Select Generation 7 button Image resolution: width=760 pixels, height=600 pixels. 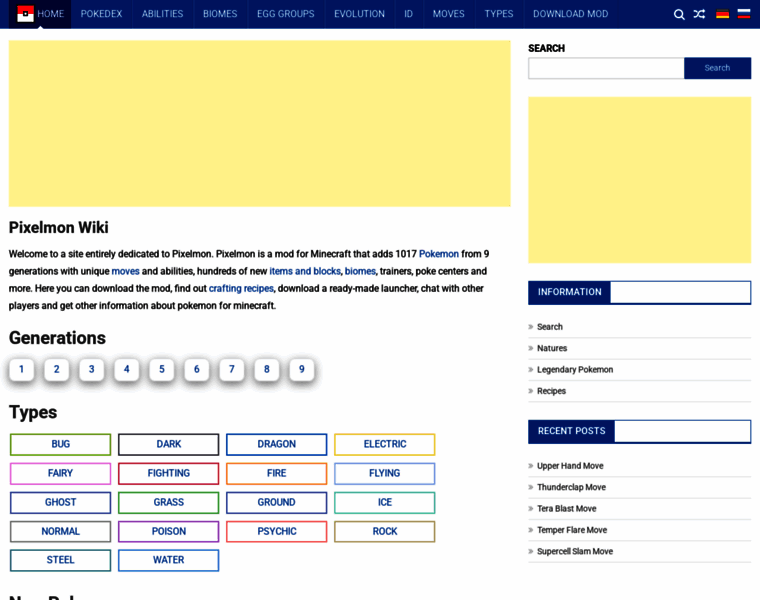point(232,369)
